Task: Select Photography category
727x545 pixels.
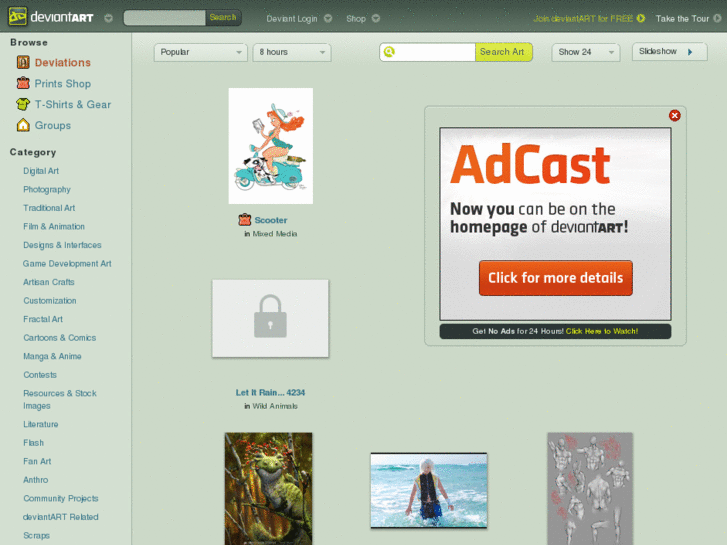Action: pos(47,189)
